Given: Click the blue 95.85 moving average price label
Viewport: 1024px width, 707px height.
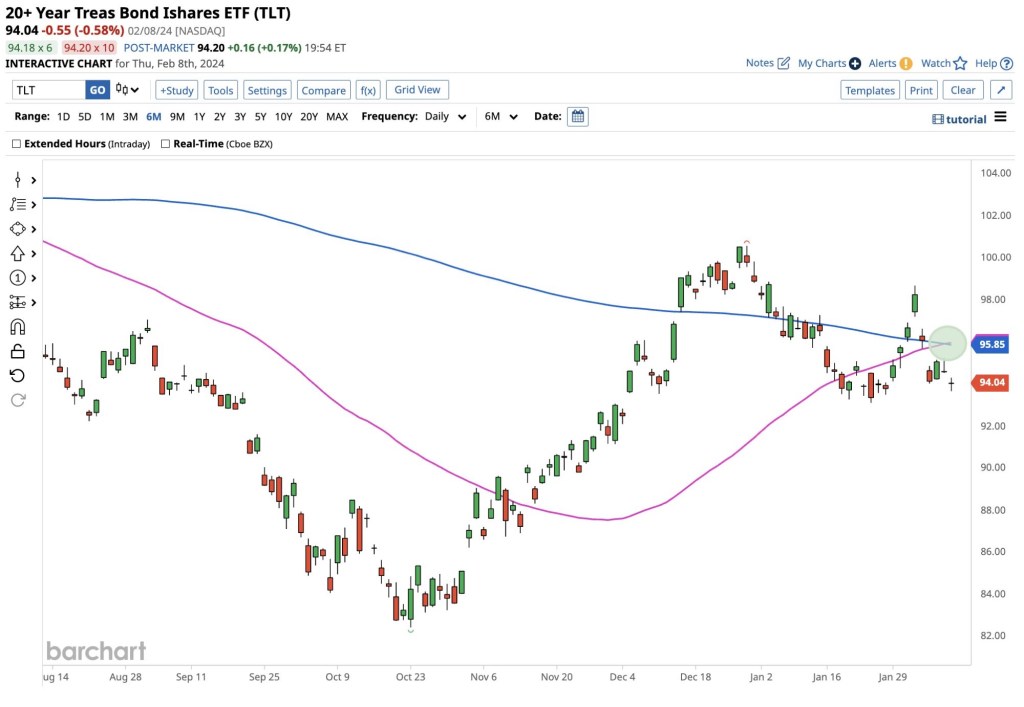Looking at the screenshot, I should [x=991, y=345].
